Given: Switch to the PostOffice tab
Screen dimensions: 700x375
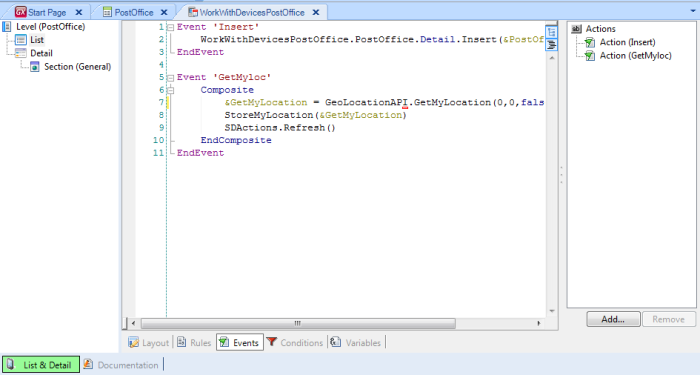Looking at the screenshot, I should click(133, 12).
